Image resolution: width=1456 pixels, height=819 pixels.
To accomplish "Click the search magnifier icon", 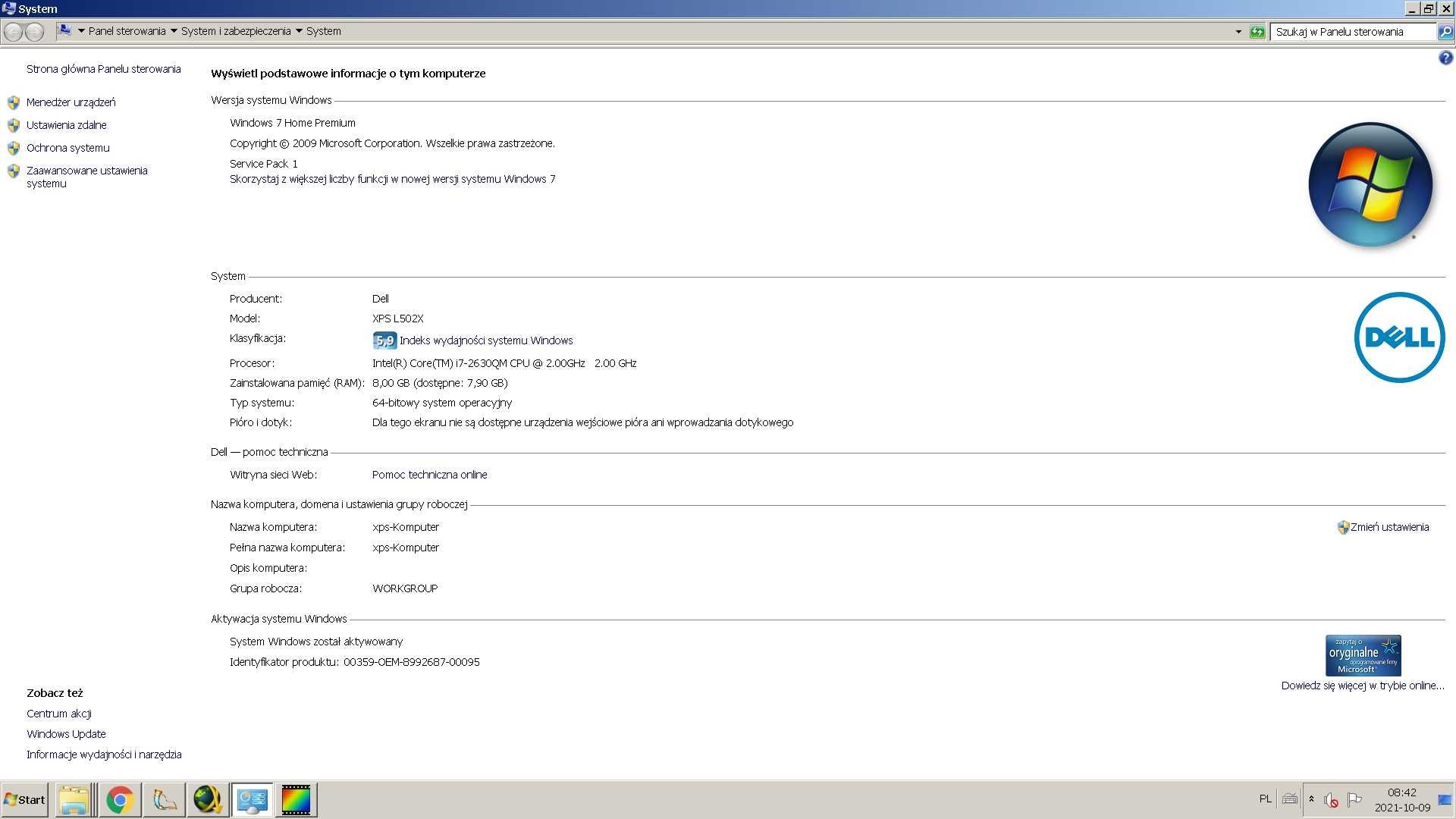I will click(1446, 32).
